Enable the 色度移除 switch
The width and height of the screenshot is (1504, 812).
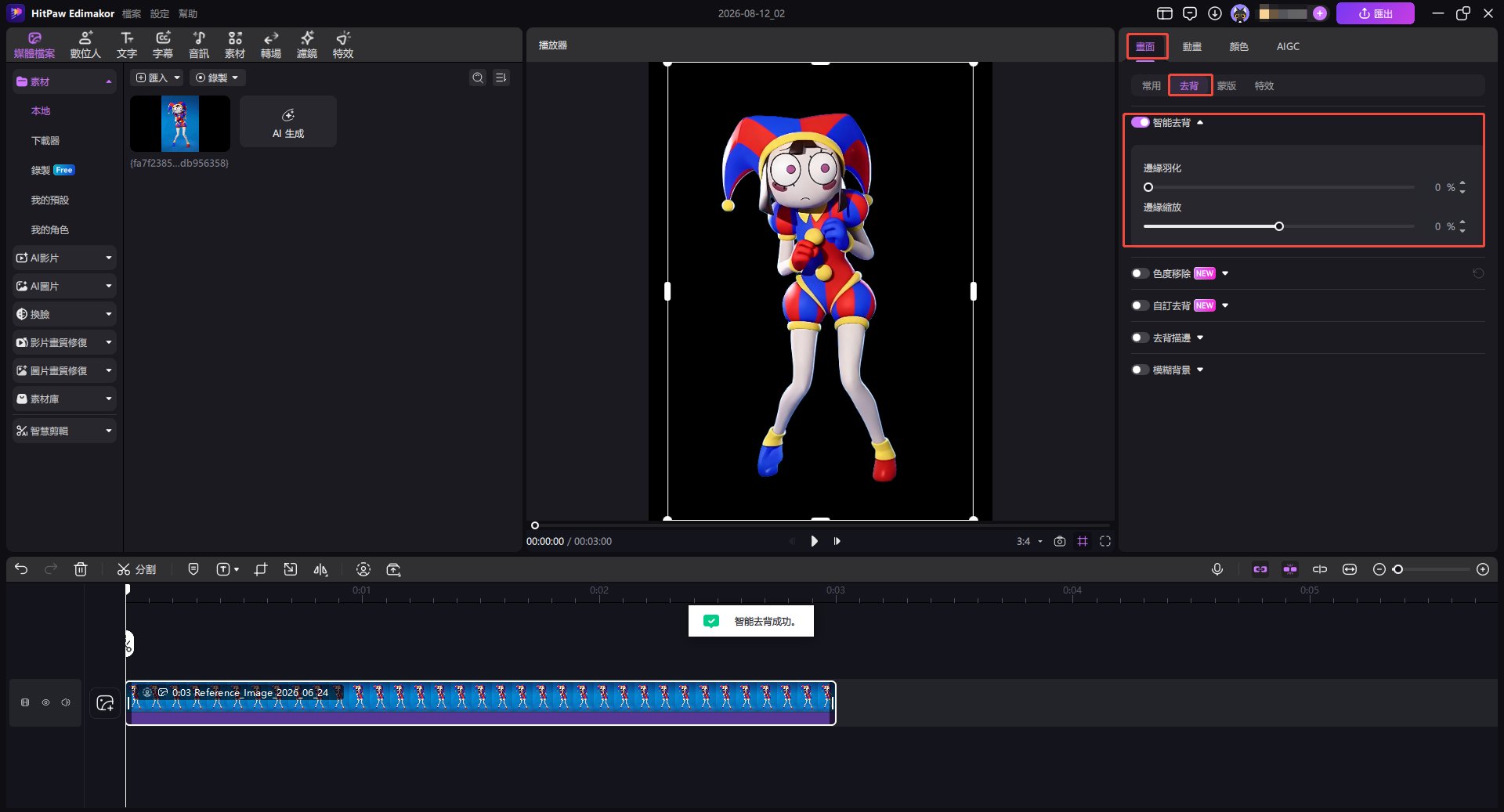[1141, 273]
